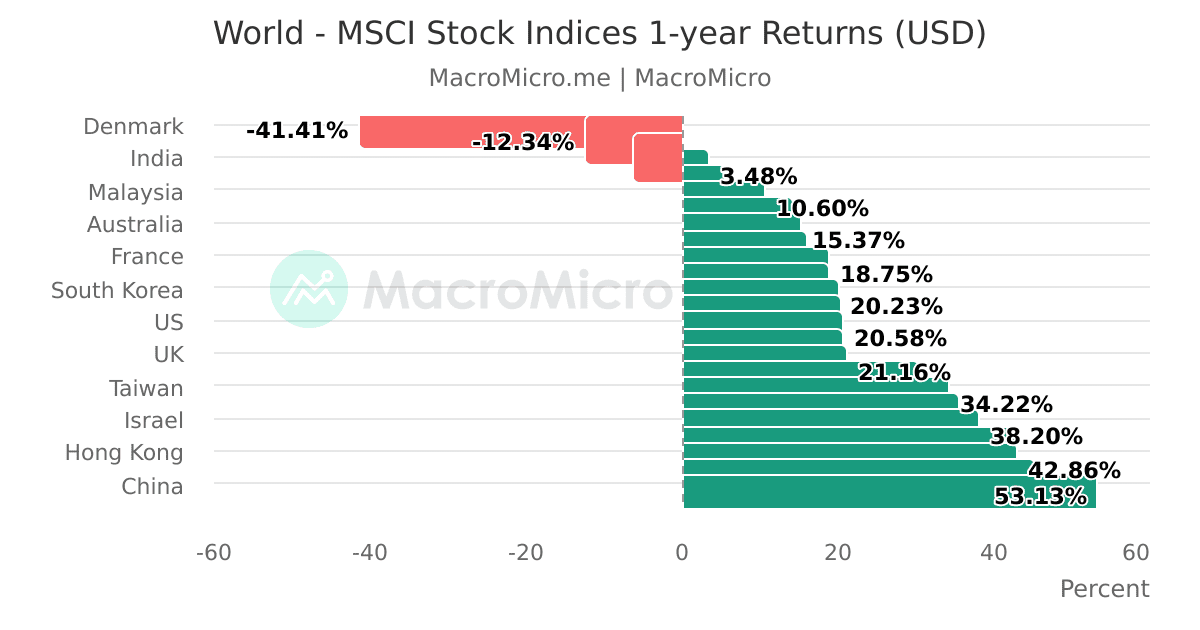Click the -60 tick on the x-axis

tap(213, 553)
